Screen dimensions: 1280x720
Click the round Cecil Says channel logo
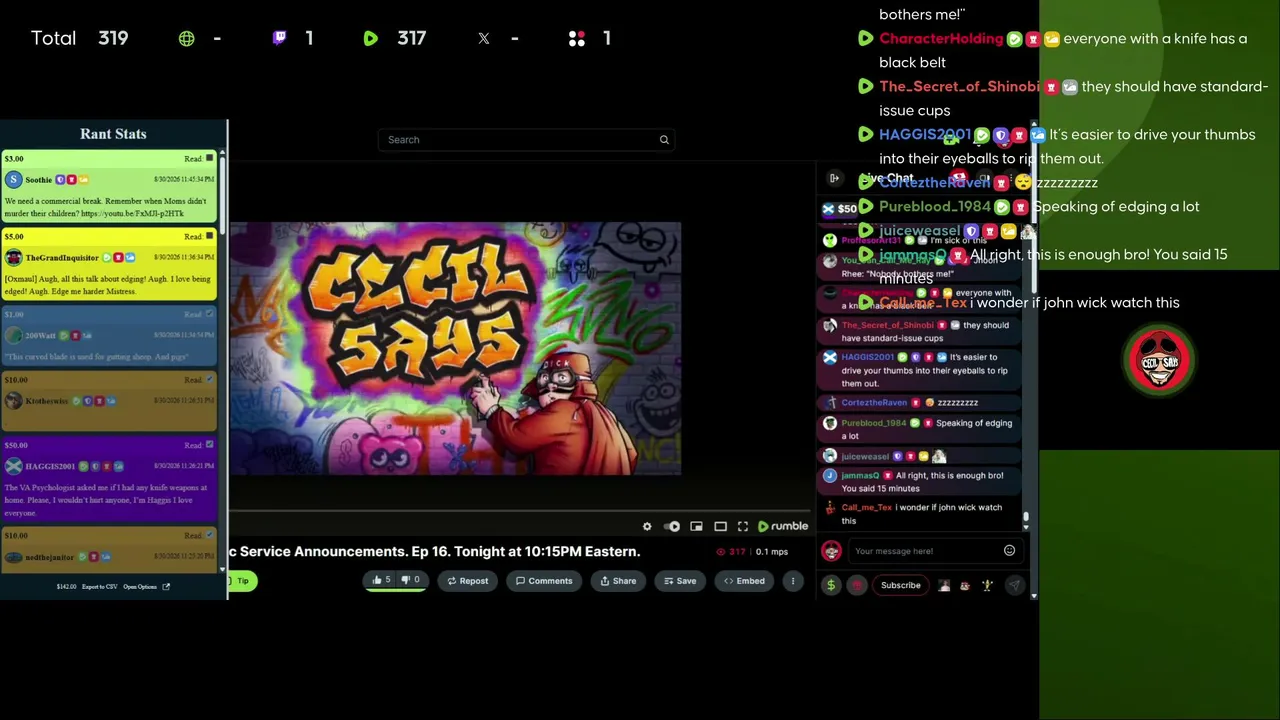click(x=1159, y=360)
